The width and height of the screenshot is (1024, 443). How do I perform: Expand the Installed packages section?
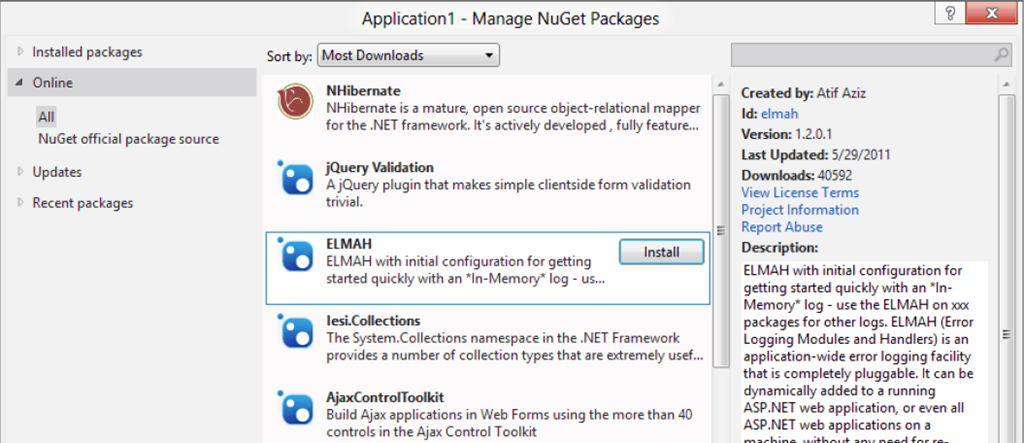tap(19, 52)
